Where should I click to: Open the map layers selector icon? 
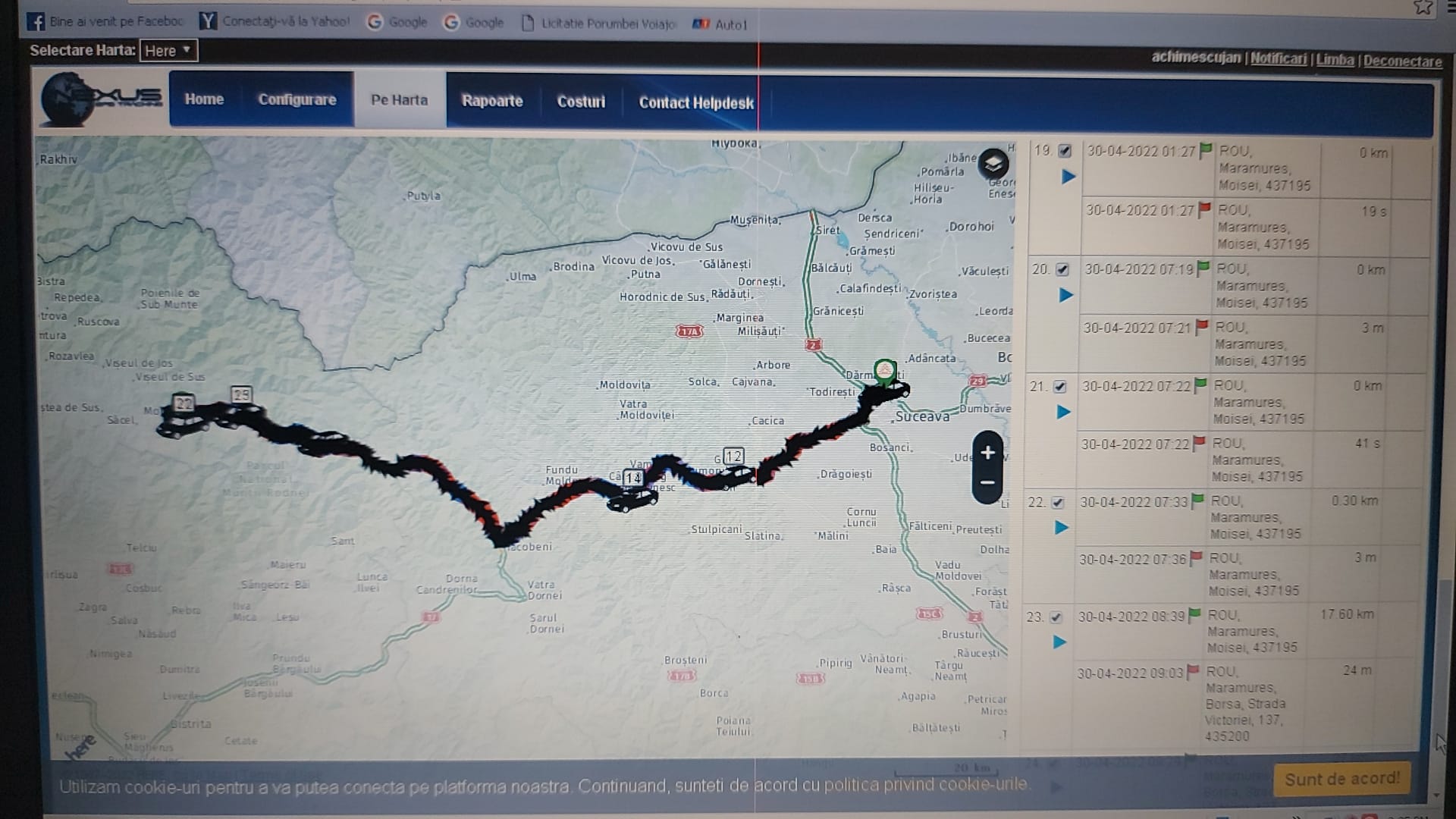point(993,163)
